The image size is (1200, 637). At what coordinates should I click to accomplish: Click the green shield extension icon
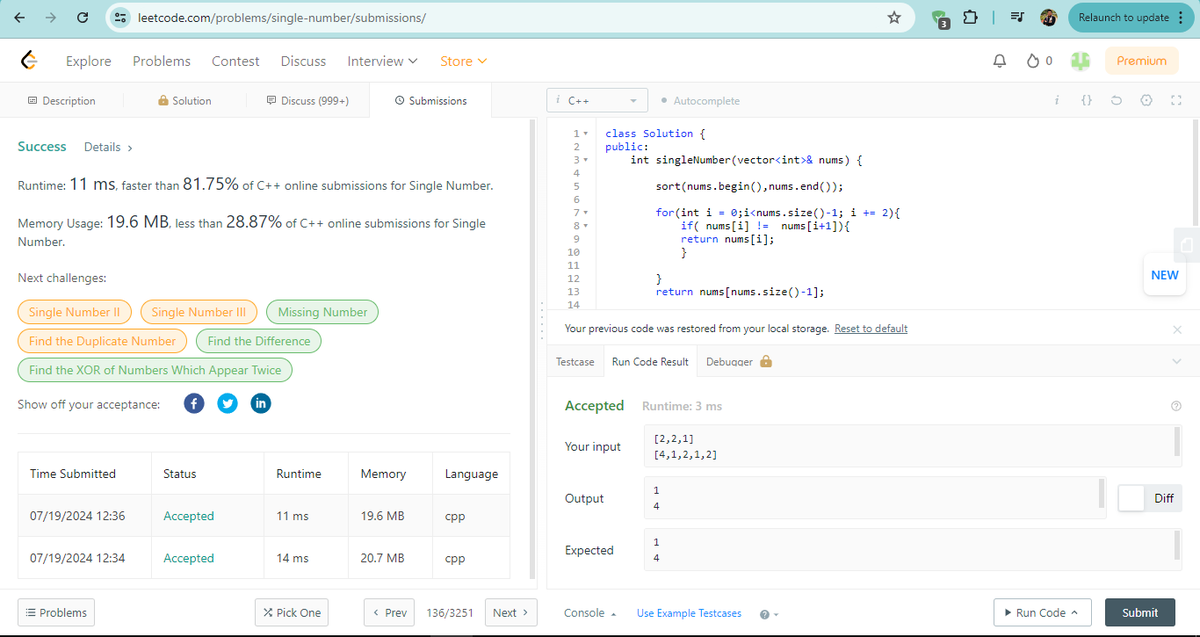(941, 18)
